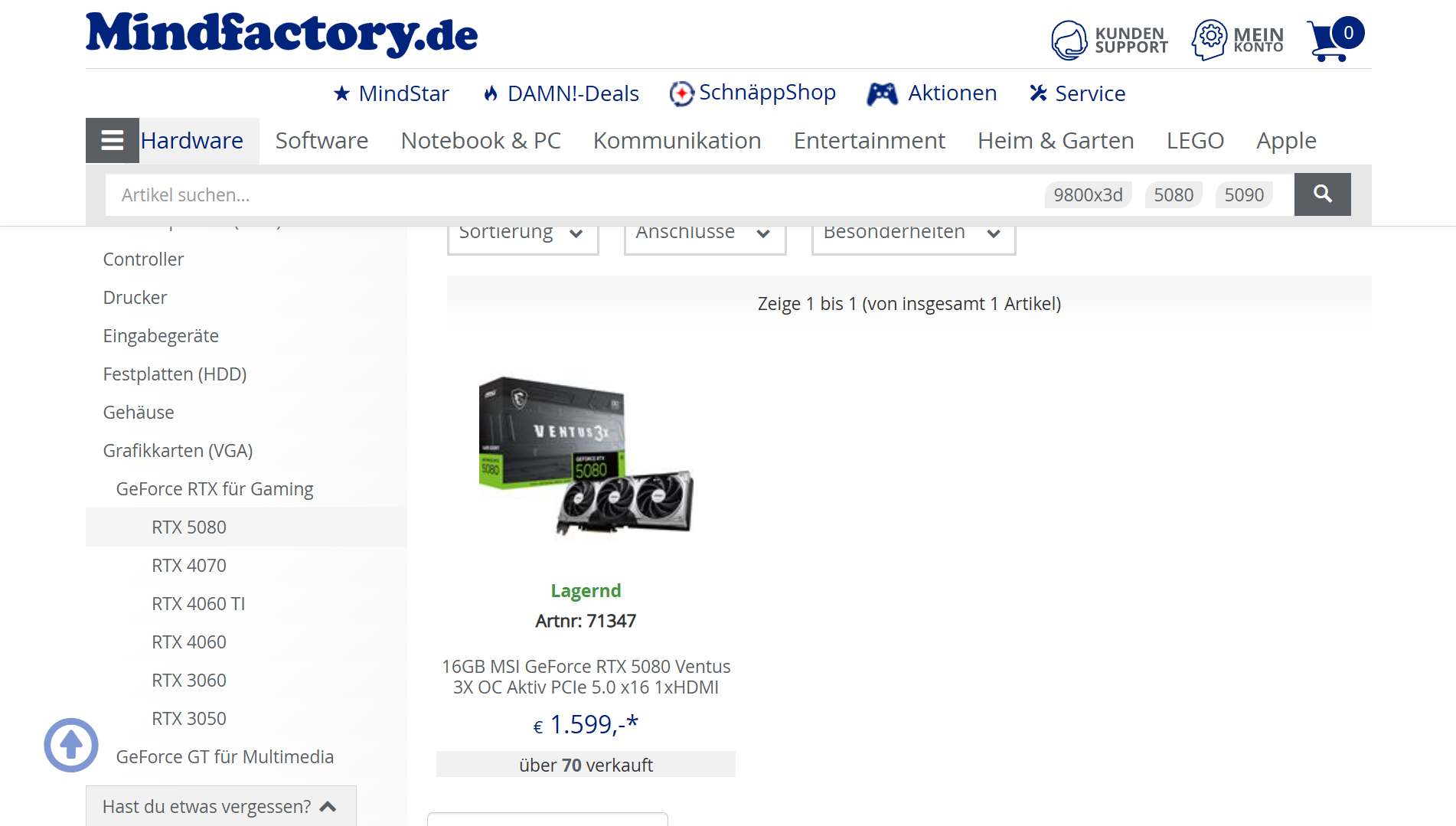
Task: Select the 9800x3d search suggestion
Action: 1088,194
